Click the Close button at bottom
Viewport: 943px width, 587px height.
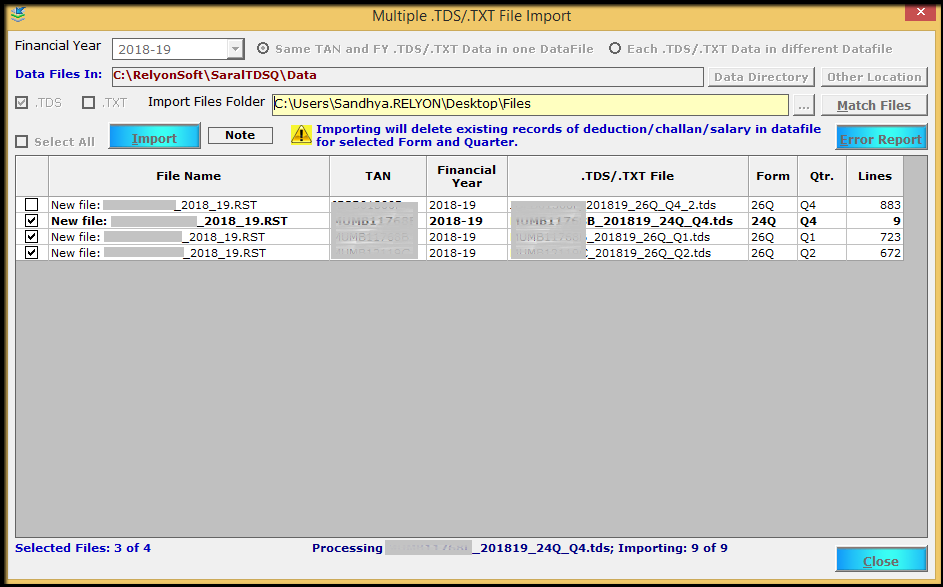880,559
